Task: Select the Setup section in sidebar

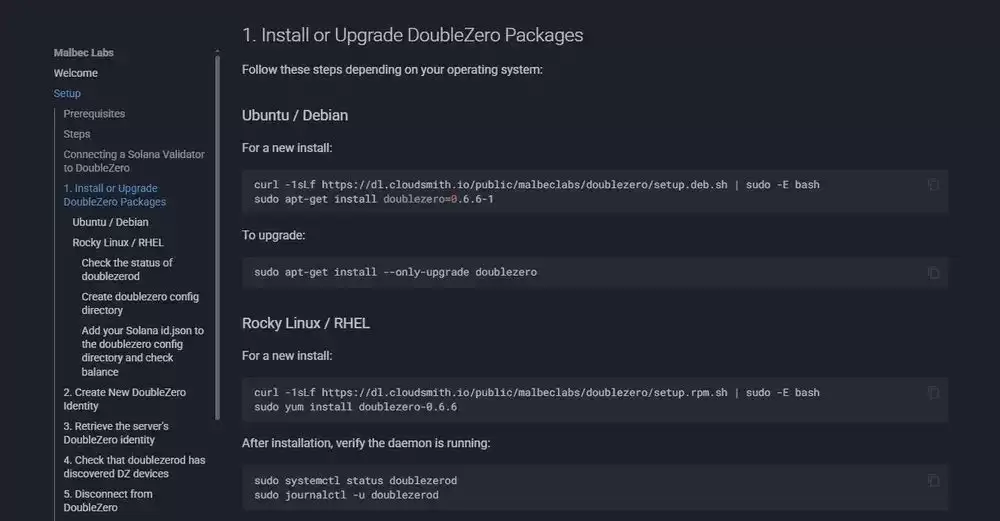Action: click(67, 93)
